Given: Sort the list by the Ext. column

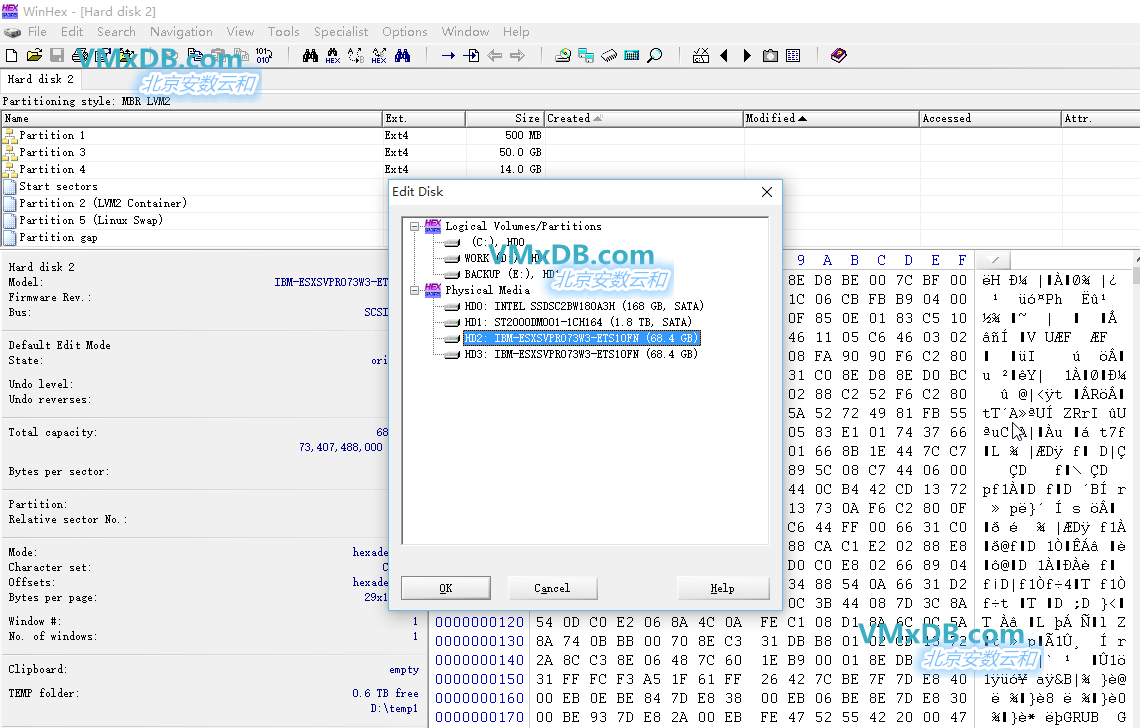Looking at the screenshot, I should pyautogui.click(x=424, y=119).
